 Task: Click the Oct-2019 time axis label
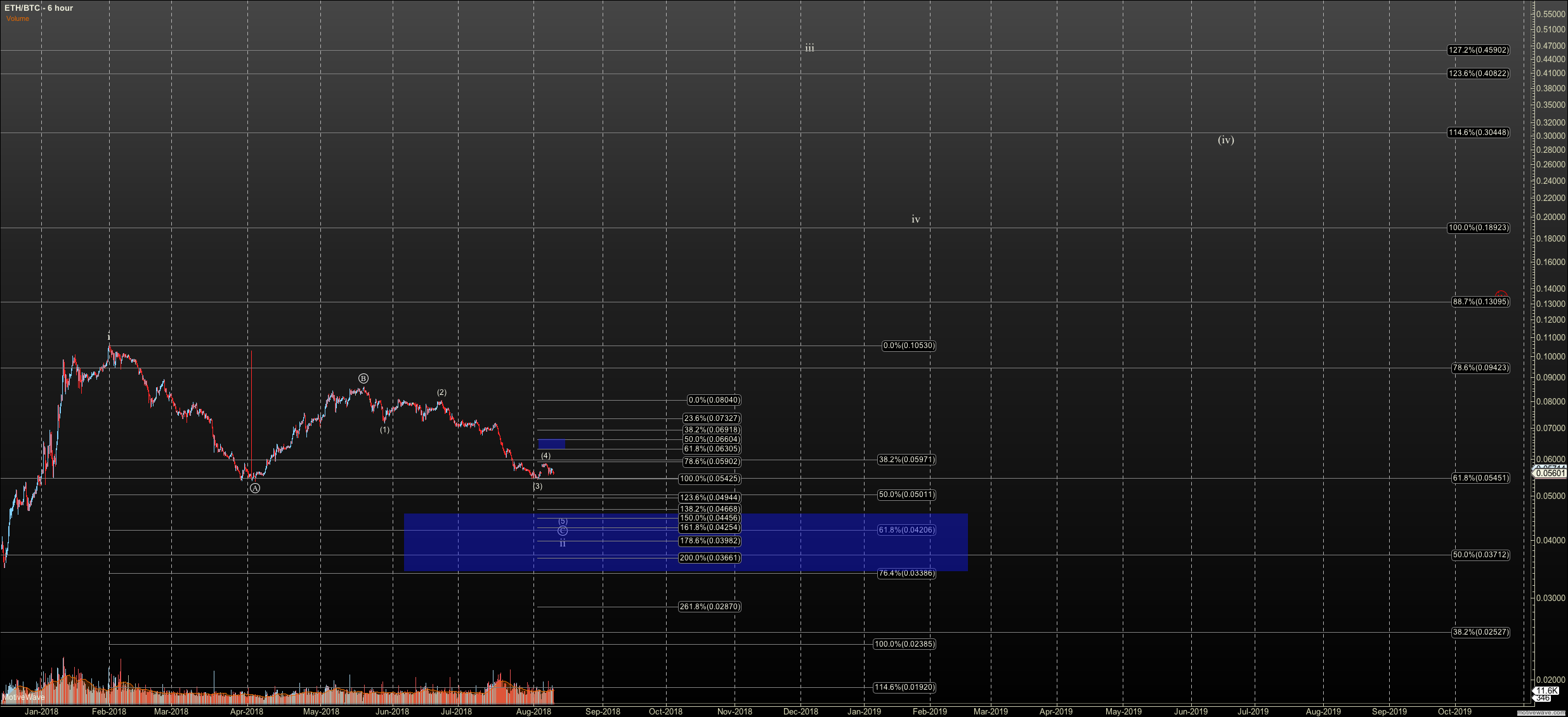1454,711
